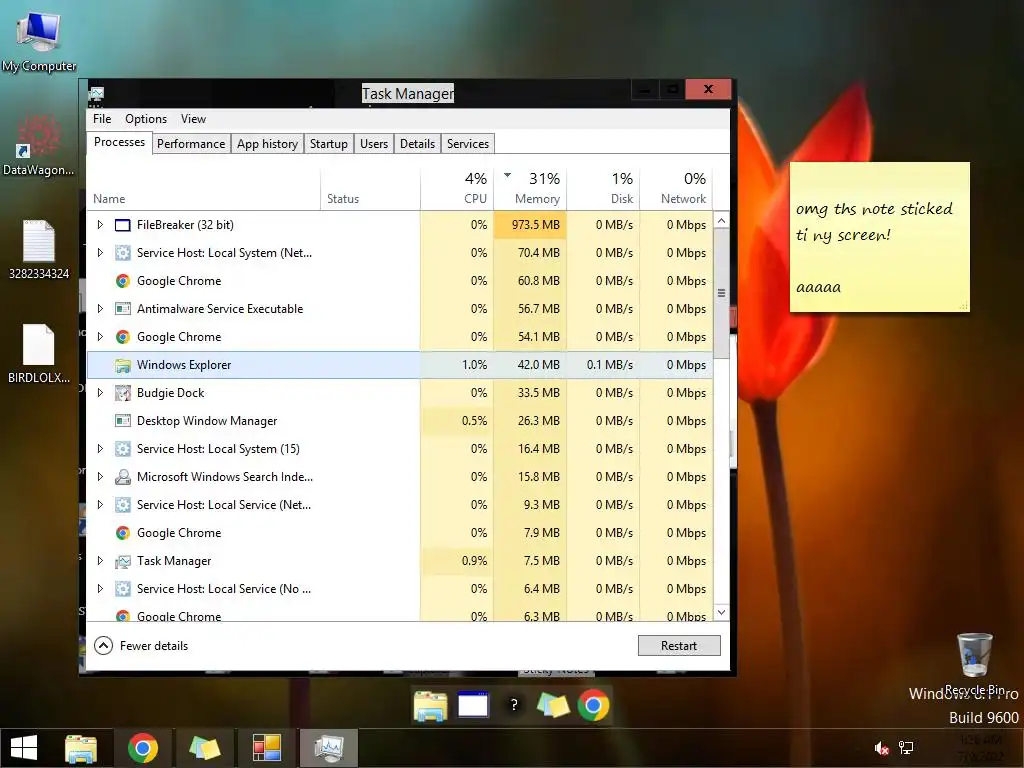This screenshot has height=768, width=1024.
Task: Sort by the Status column header
Action: 370,188
